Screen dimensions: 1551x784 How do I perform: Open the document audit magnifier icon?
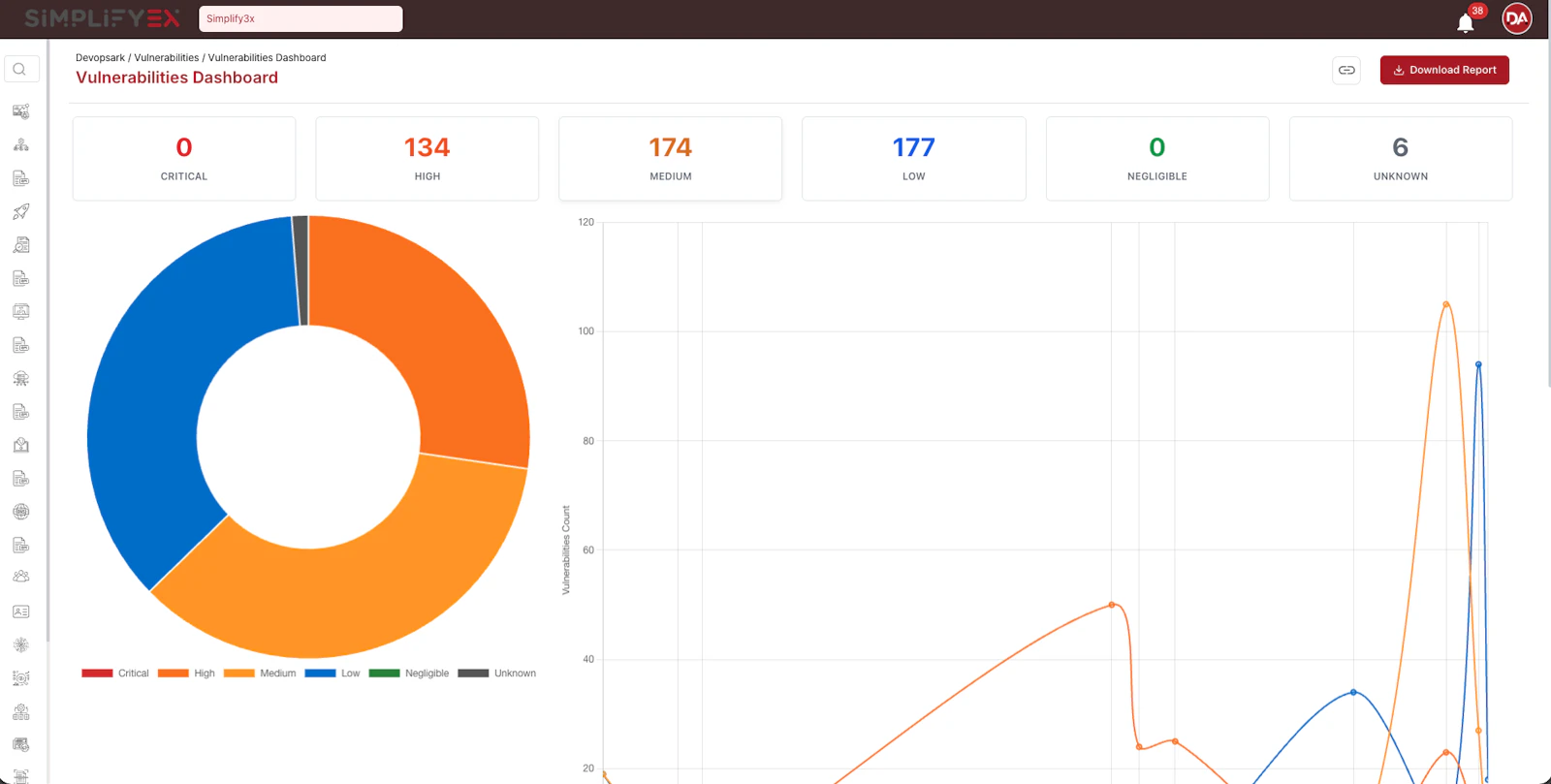point(21,244)
